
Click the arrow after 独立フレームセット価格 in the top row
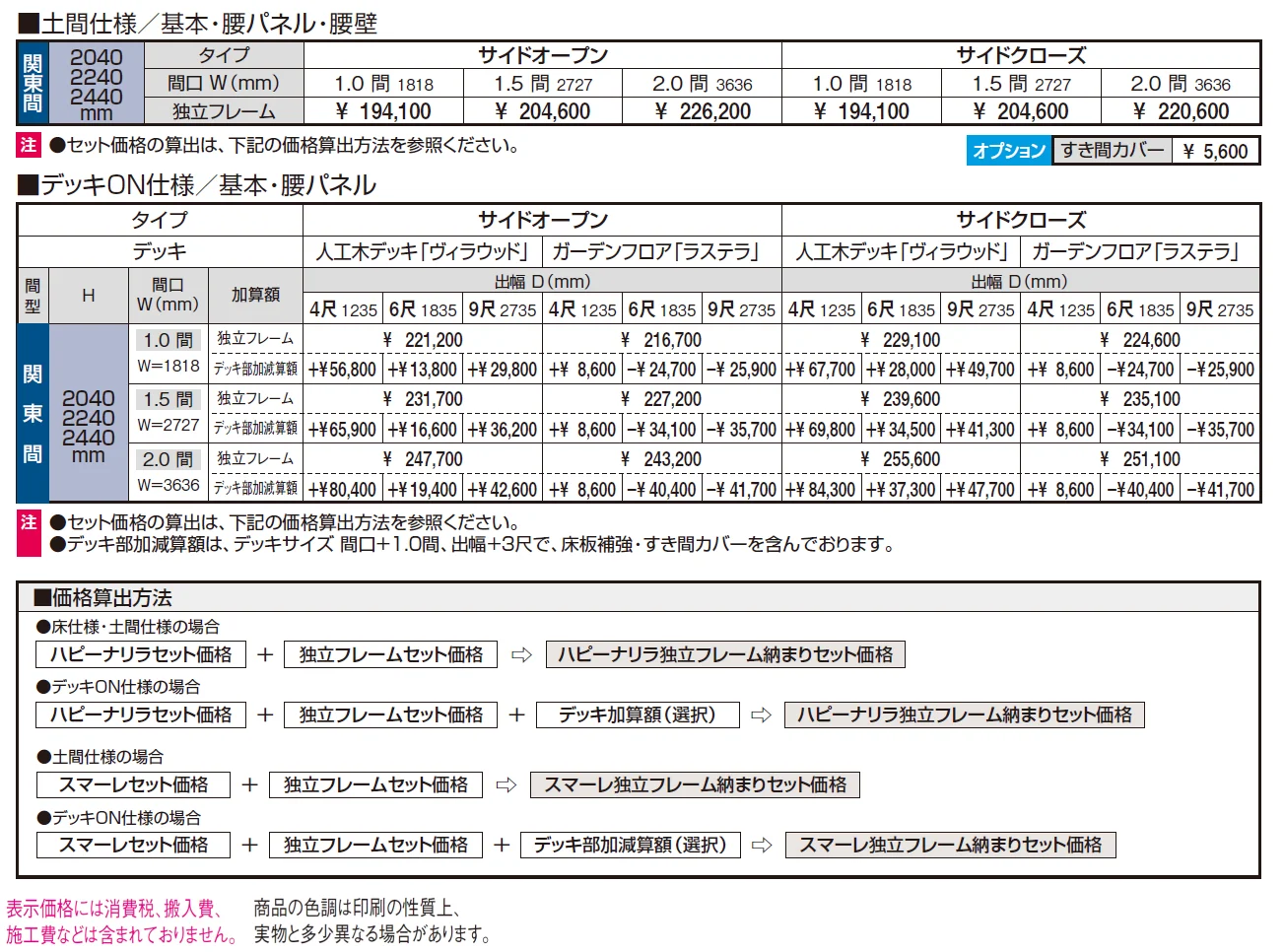pyautogui.click(x=521, y=654)
